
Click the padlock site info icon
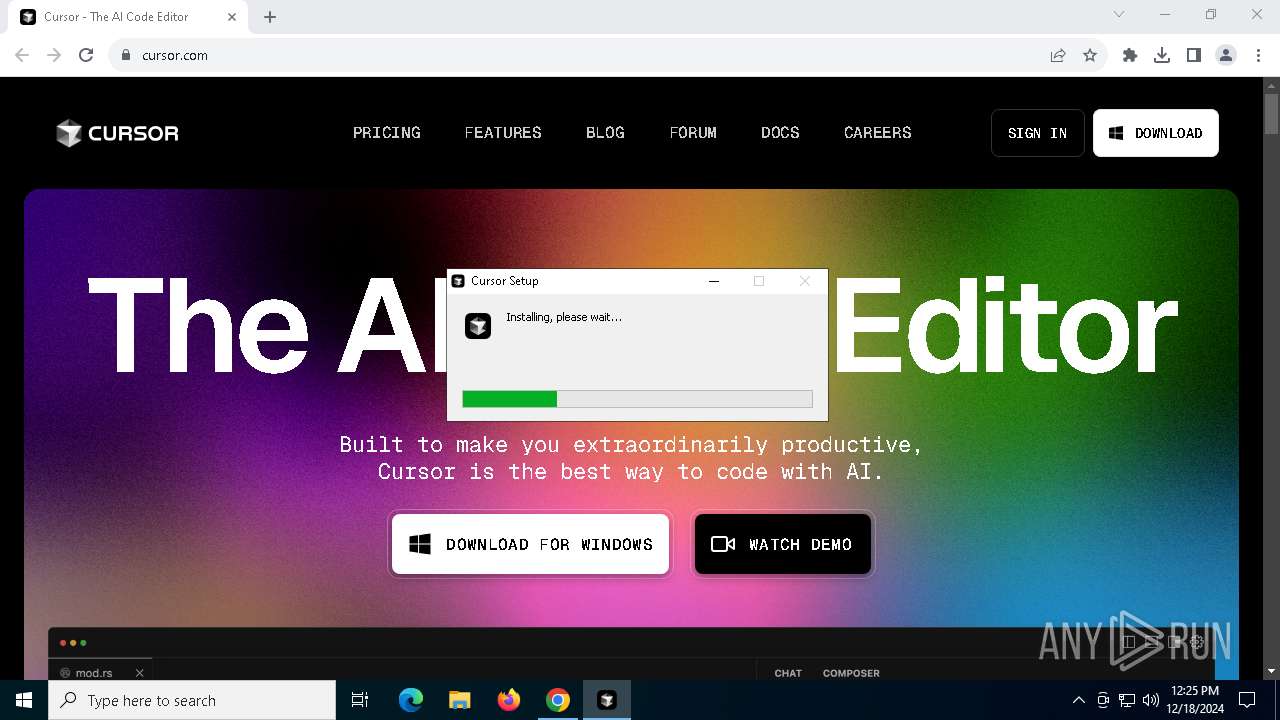(x=126, y=55)
